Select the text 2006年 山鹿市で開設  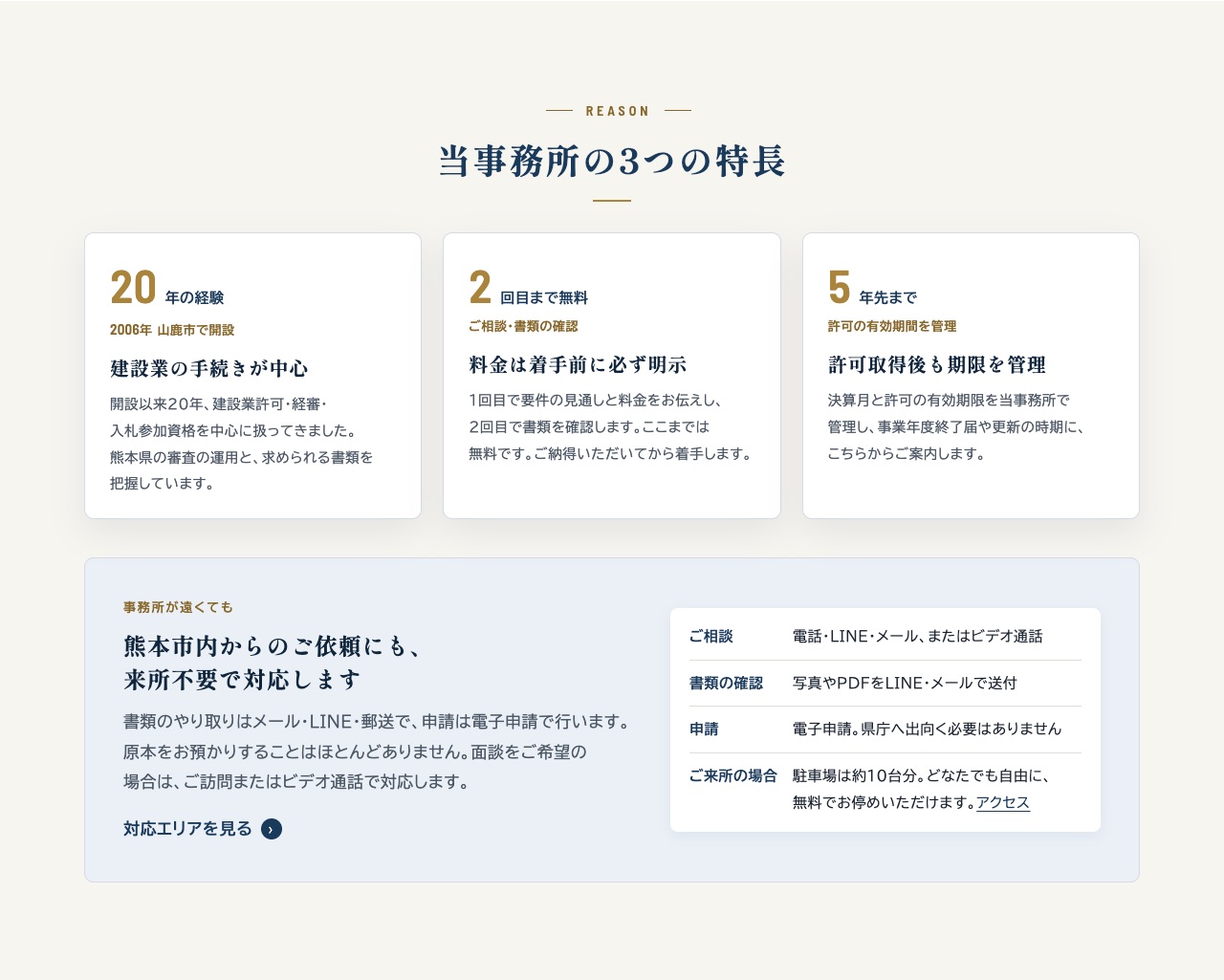[172, 330]
